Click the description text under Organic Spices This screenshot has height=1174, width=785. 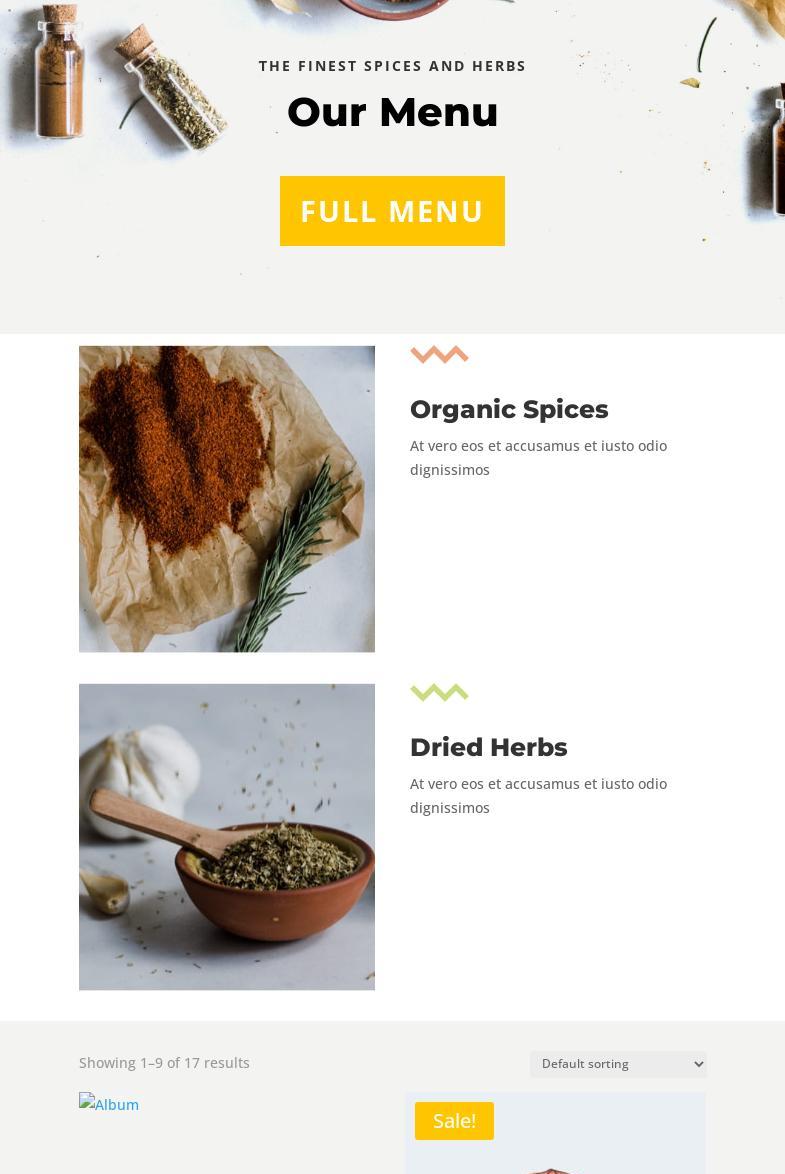tap(538, 457)
